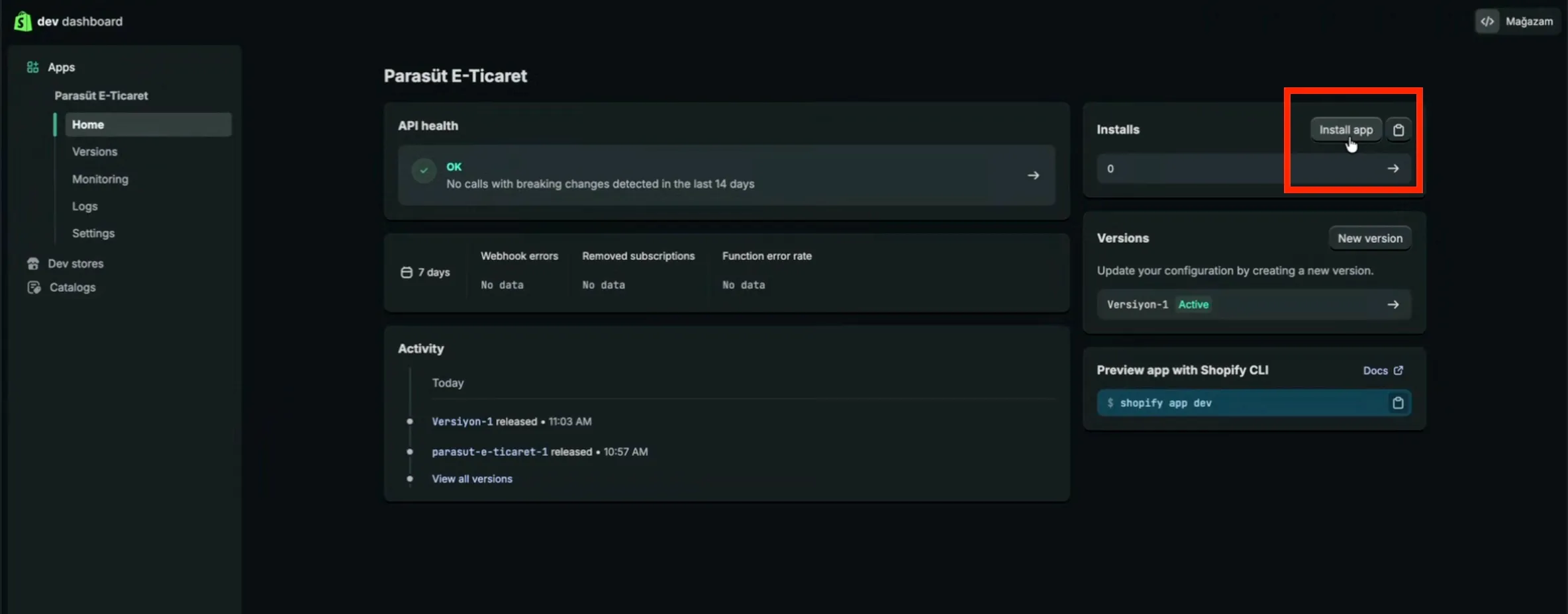Open the Mağazam store switcher

tap(1518, 21)
